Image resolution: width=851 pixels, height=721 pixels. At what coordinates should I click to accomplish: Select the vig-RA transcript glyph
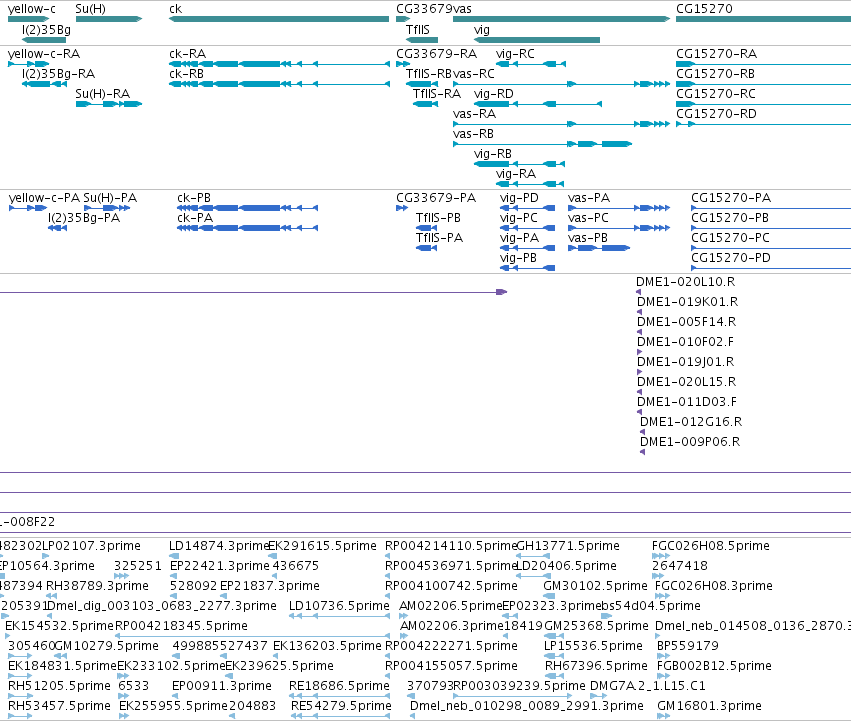click(530, 184)
